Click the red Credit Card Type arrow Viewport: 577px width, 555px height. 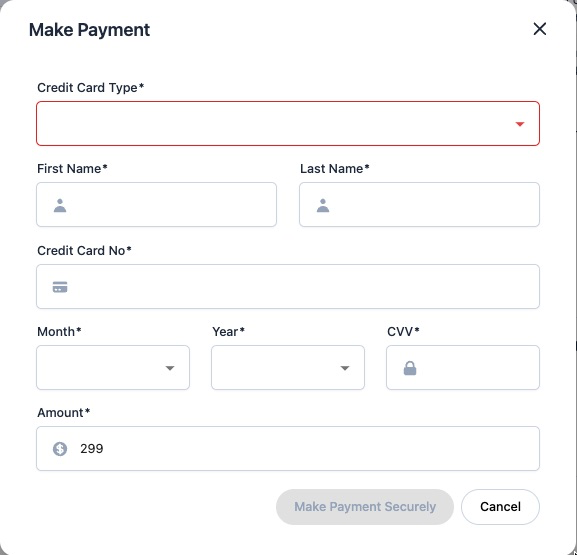coord(520,124)
